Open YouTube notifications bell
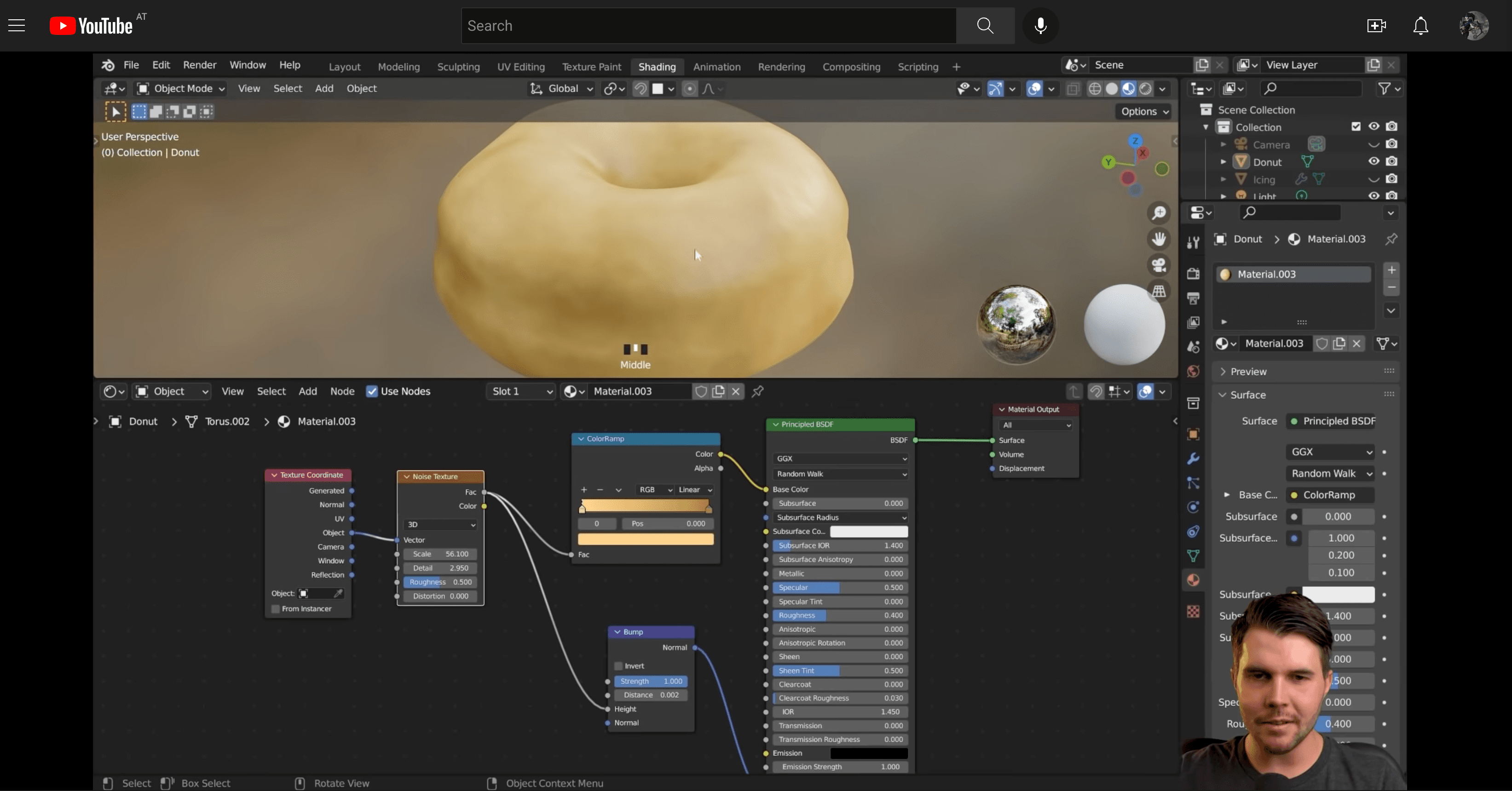 point(1420,26)
